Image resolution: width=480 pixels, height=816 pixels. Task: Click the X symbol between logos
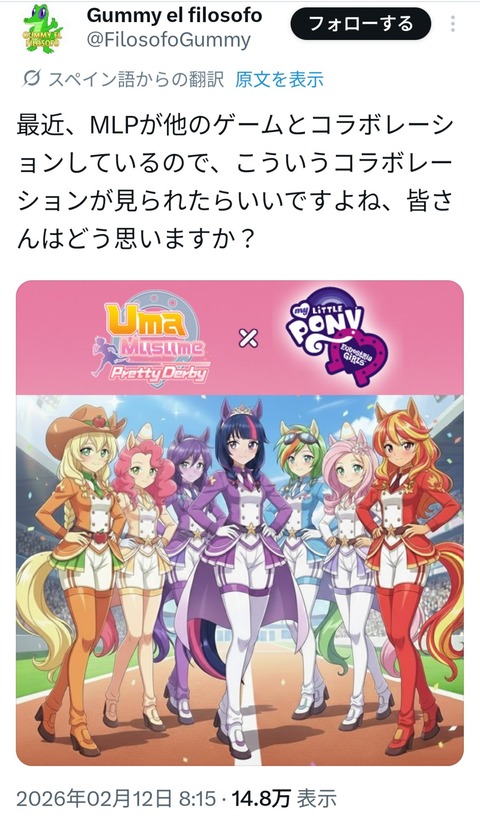tap(248, 339)
